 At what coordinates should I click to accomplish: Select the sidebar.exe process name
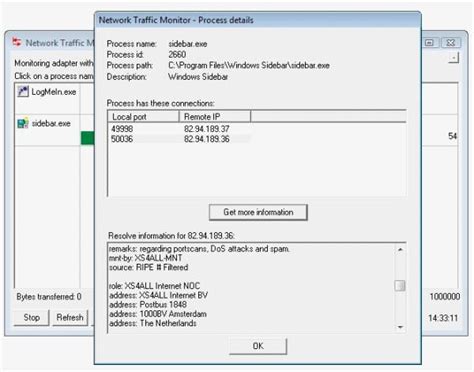click(x=51, y=124)
